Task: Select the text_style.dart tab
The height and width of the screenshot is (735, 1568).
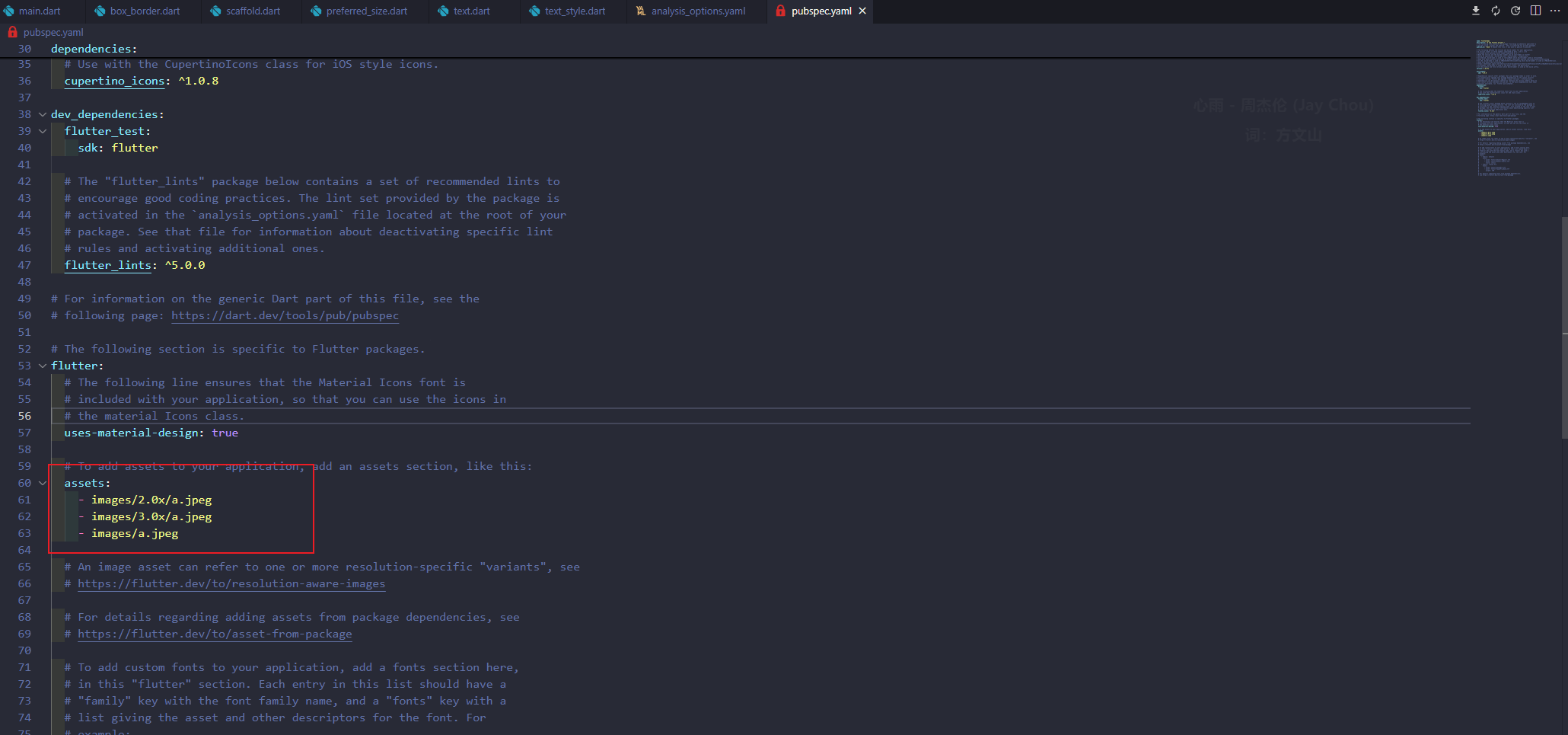Action: tap(575, 11)
